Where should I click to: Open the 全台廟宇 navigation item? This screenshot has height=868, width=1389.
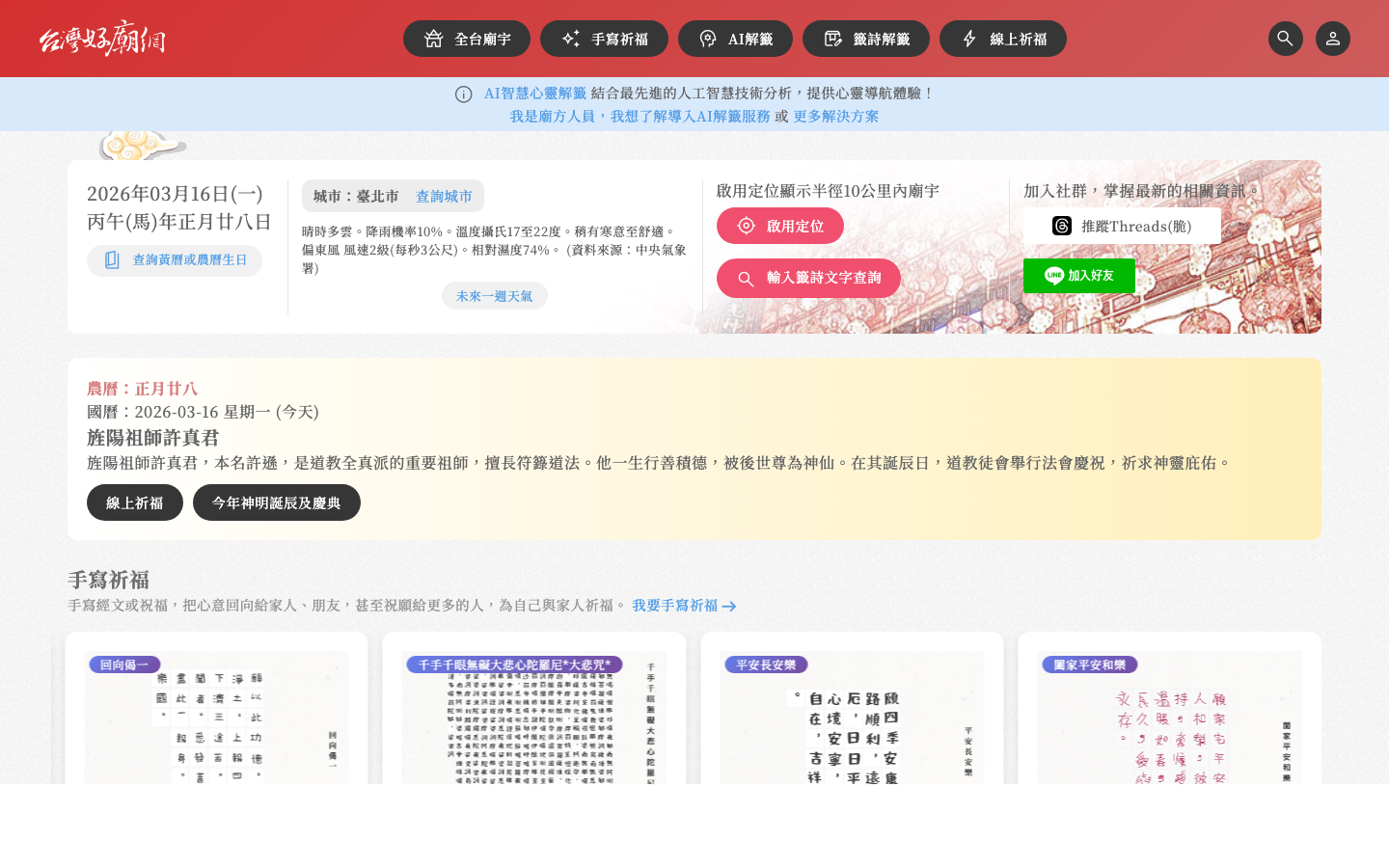click(x=467, y=39)
